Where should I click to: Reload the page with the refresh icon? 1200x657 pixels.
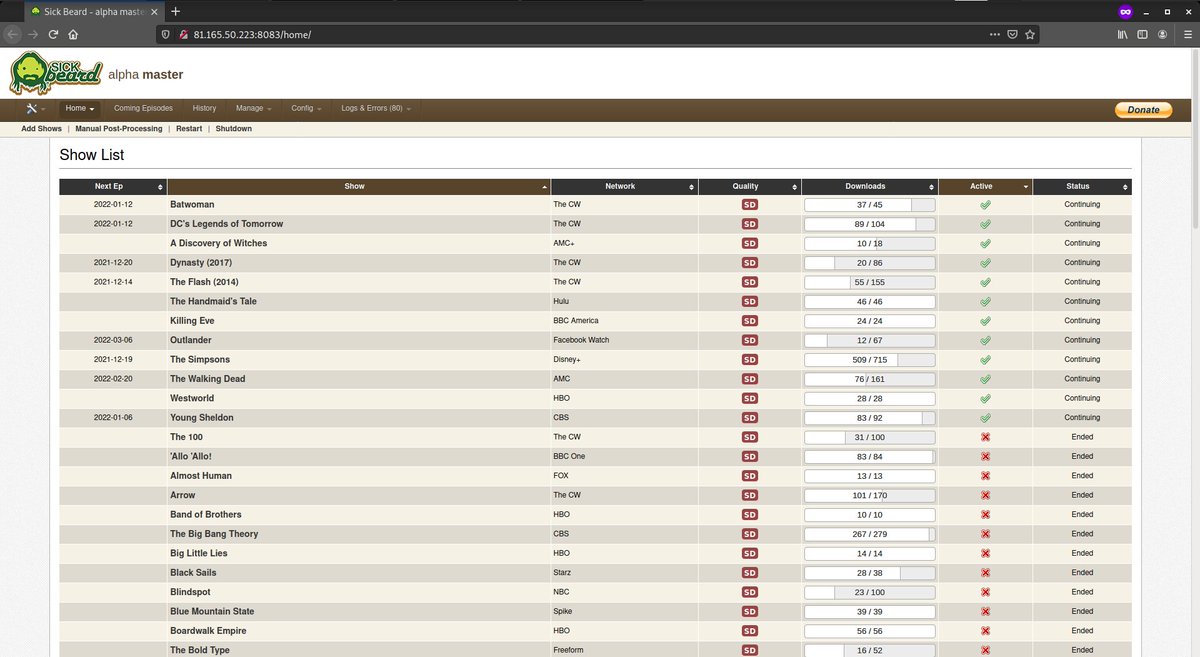point(53,33)
